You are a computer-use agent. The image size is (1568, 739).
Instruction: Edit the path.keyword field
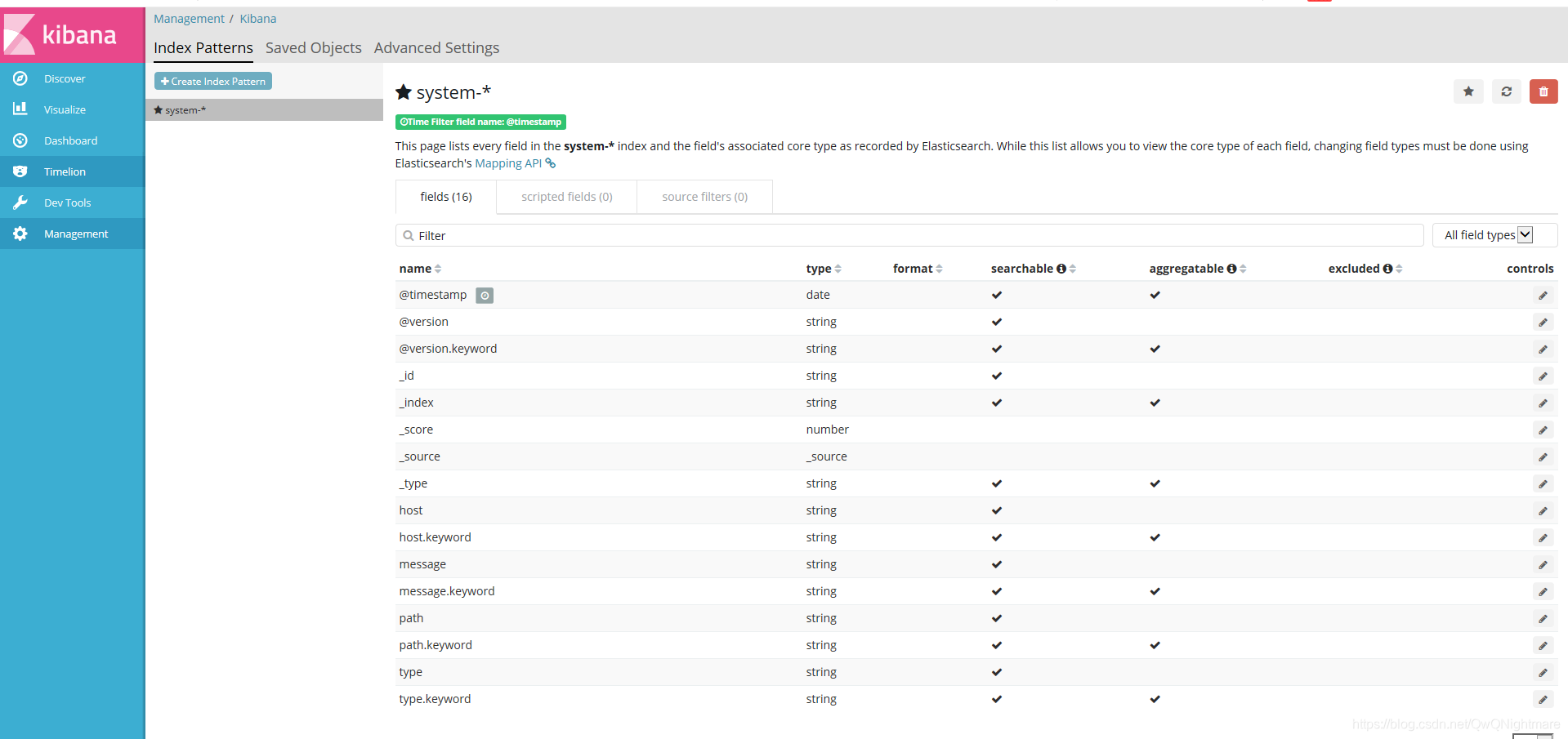coord(1543,646)
